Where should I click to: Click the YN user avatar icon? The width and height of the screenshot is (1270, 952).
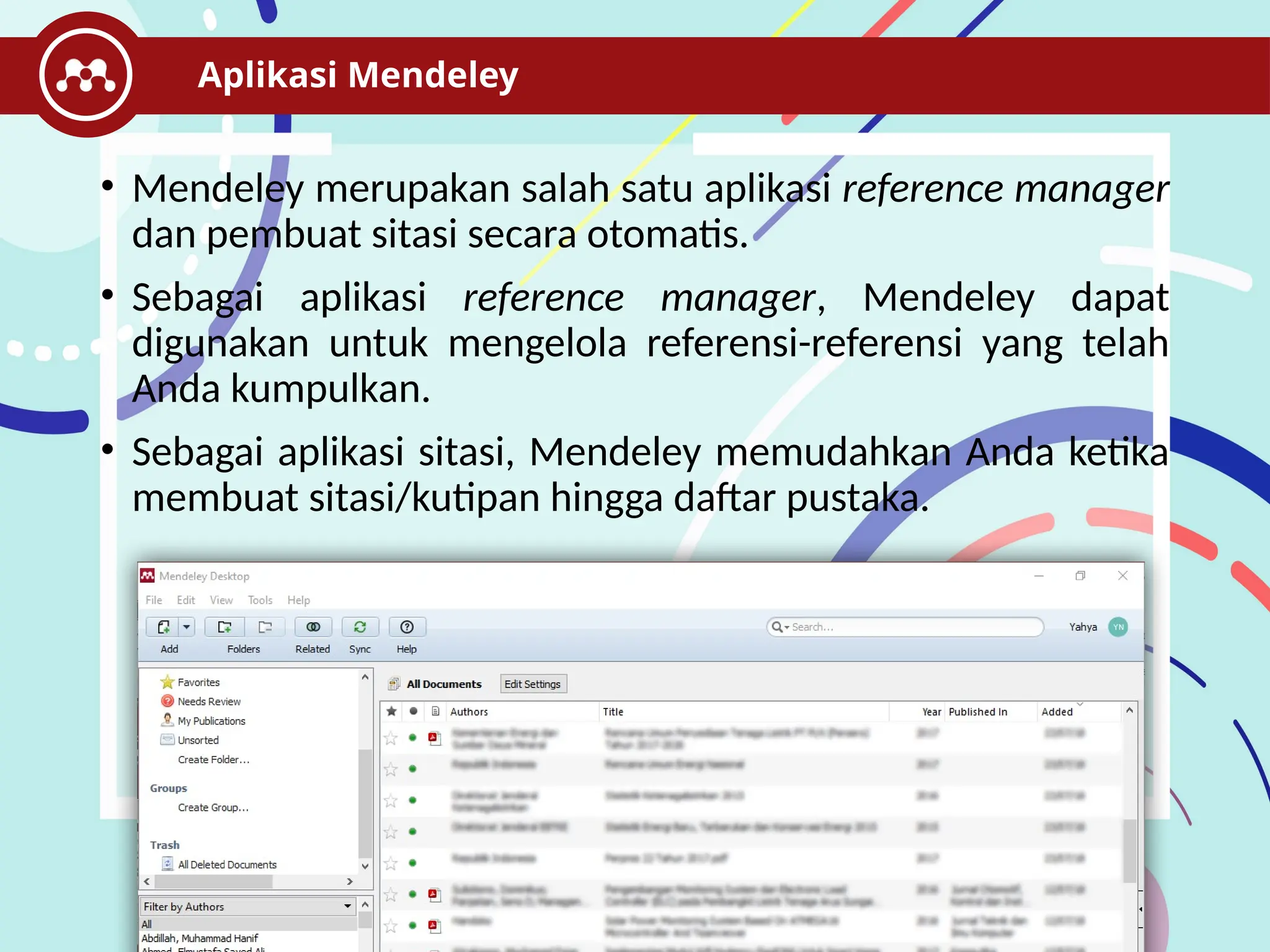(1118, 627)
